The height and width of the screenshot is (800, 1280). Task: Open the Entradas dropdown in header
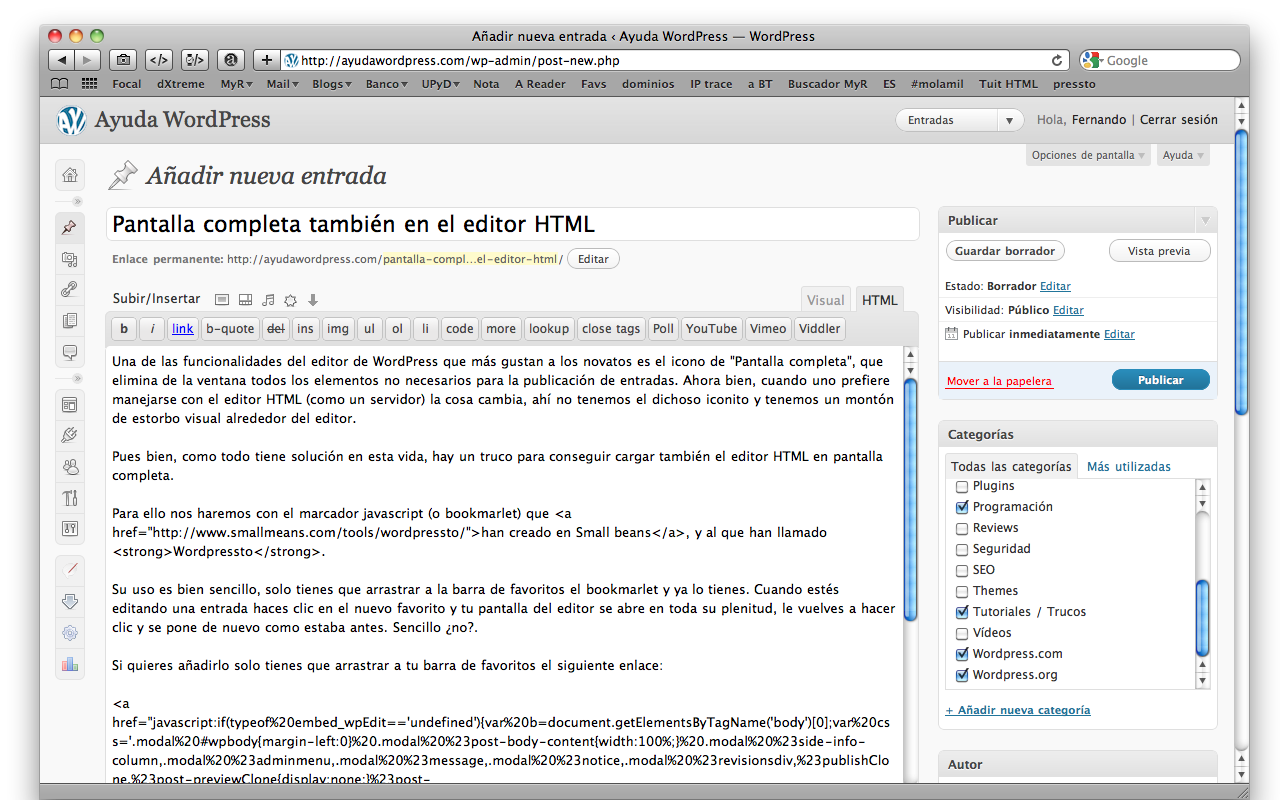(x=959, y=120)
